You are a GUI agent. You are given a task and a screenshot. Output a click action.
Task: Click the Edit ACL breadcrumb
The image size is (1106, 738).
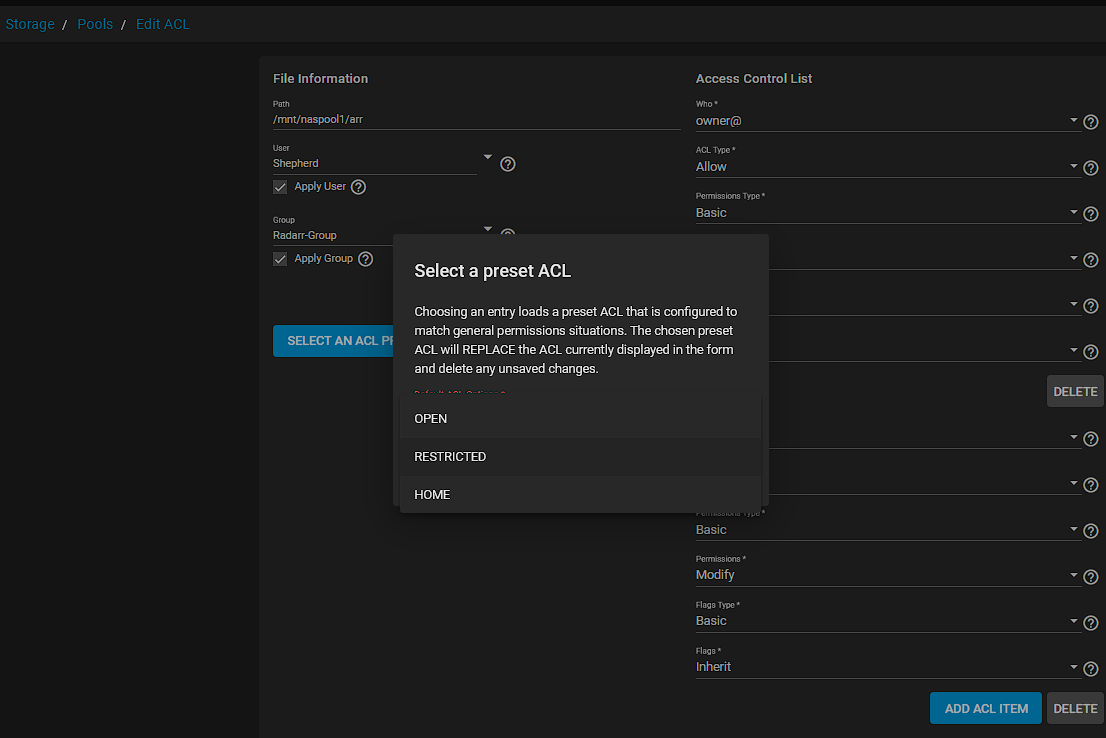[163, 24]
